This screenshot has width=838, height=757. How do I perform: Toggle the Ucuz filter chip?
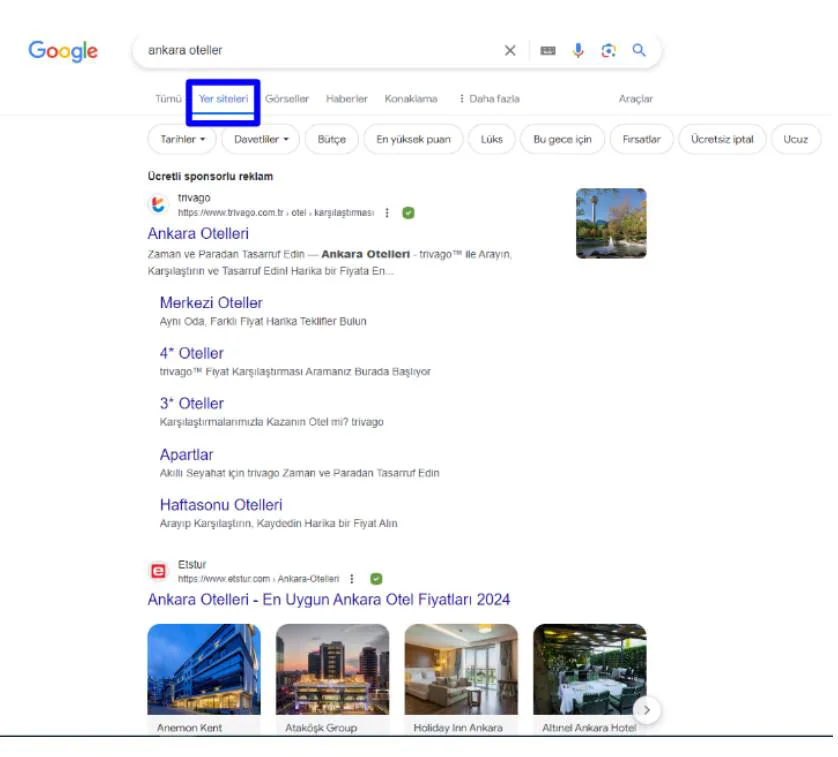[795, 139]
